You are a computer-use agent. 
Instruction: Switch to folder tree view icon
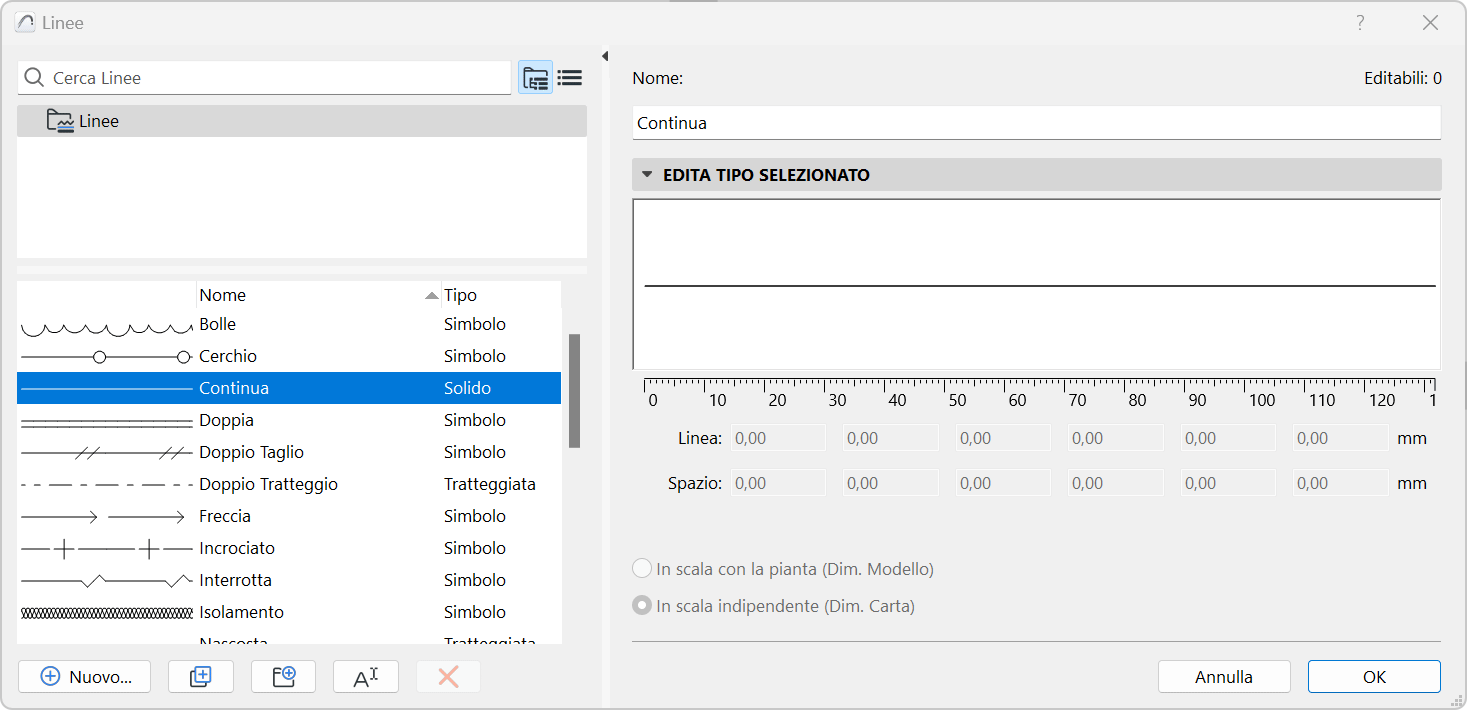pyautogui.click(x=536, y=78)
